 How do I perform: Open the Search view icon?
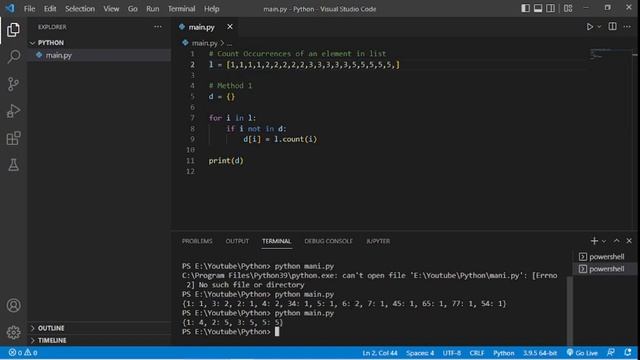(x=13, y=57)
